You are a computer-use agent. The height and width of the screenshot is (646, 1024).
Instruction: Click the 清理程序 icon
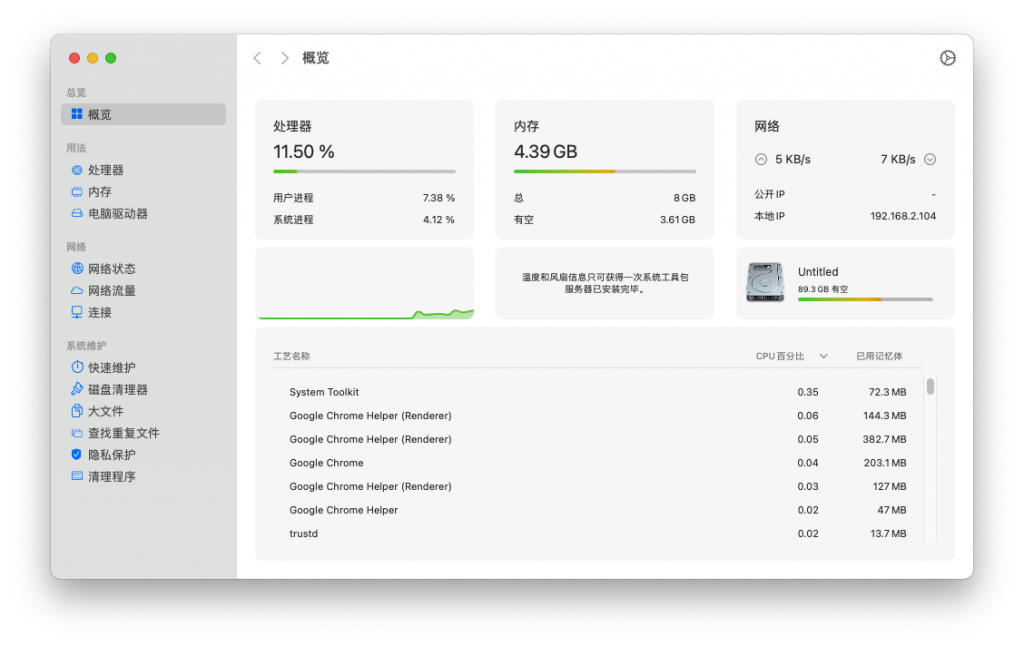tap(76, 476)
